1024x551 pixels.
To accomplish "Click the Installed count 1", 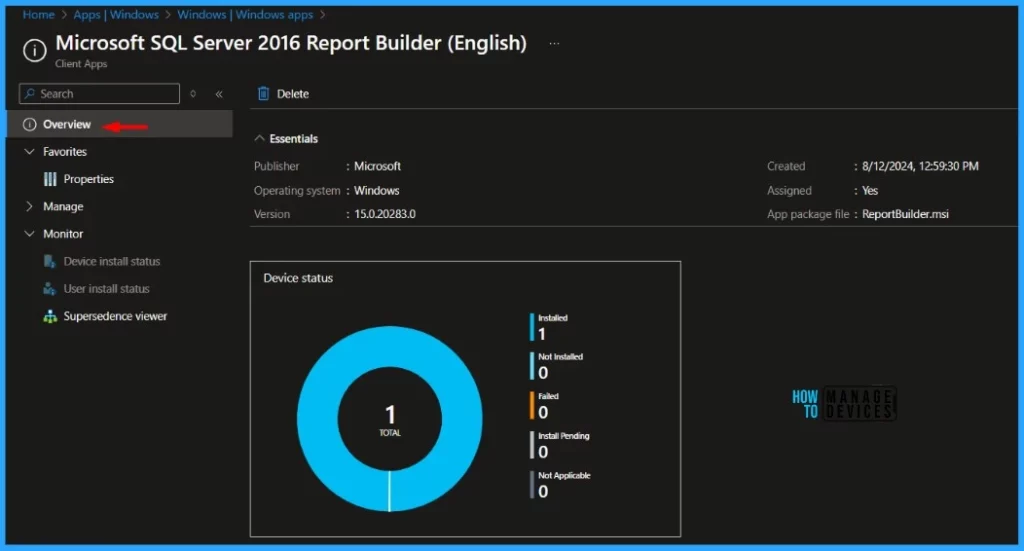I will coord(541,334).
